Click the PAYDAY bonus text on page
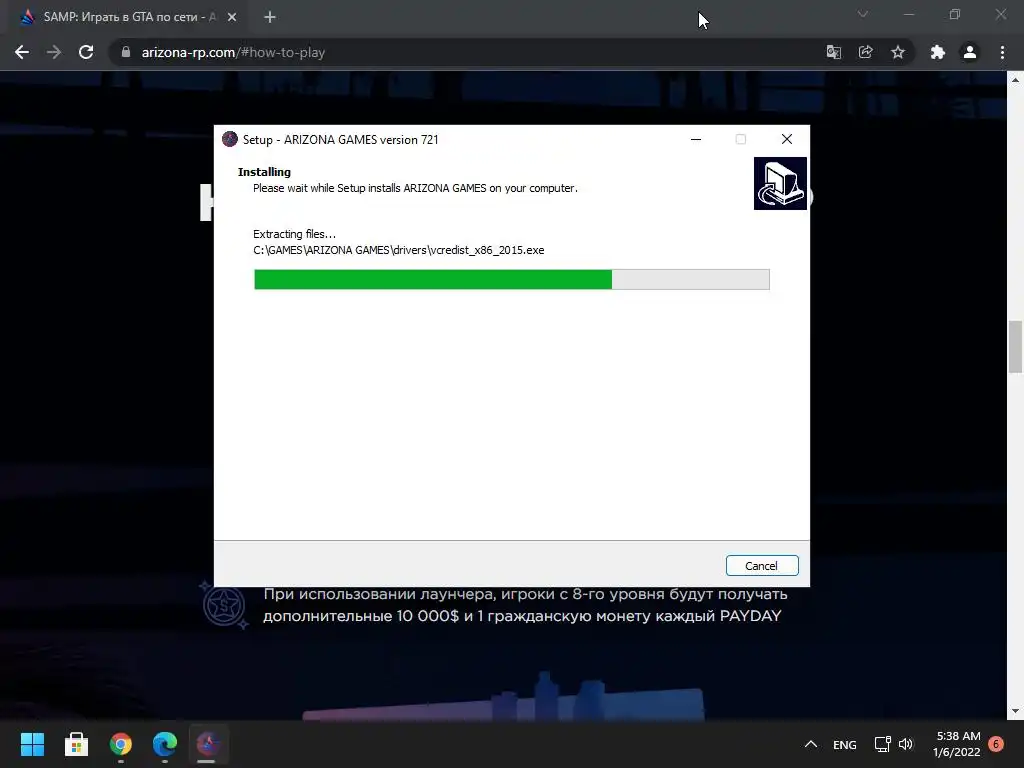1024x768 pixels. coord(525,605)
